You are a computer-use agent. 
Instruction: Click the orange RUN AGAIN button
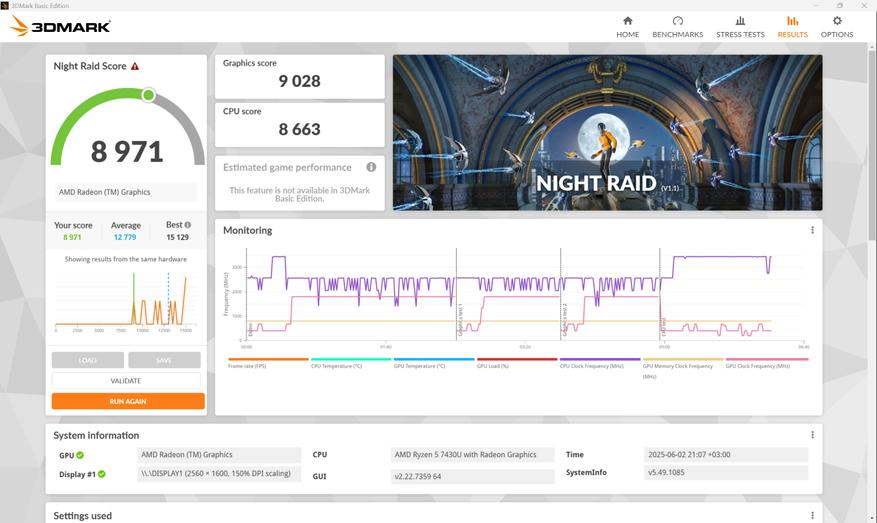coord(128,401)
